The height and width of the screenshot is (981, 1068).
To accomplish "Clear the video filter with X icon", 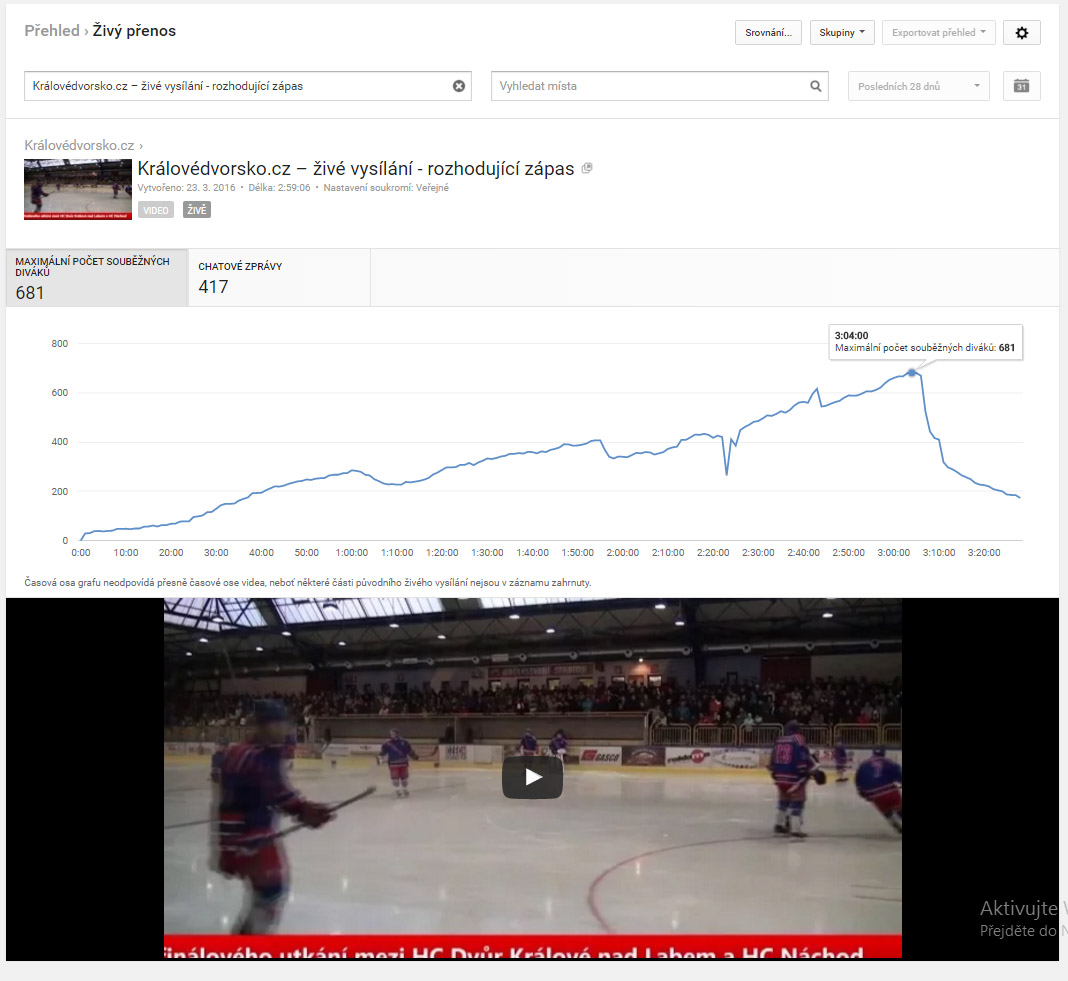I will click(x=459, y=86).
